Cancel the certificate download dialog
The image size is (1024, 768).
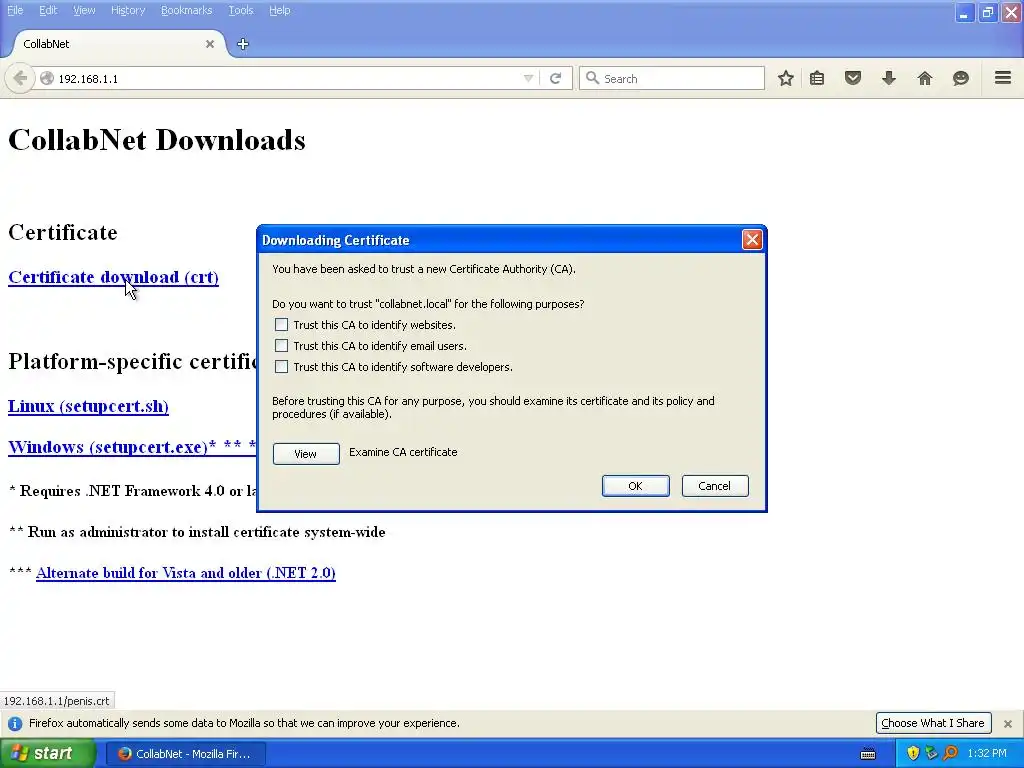pos(715,486)
